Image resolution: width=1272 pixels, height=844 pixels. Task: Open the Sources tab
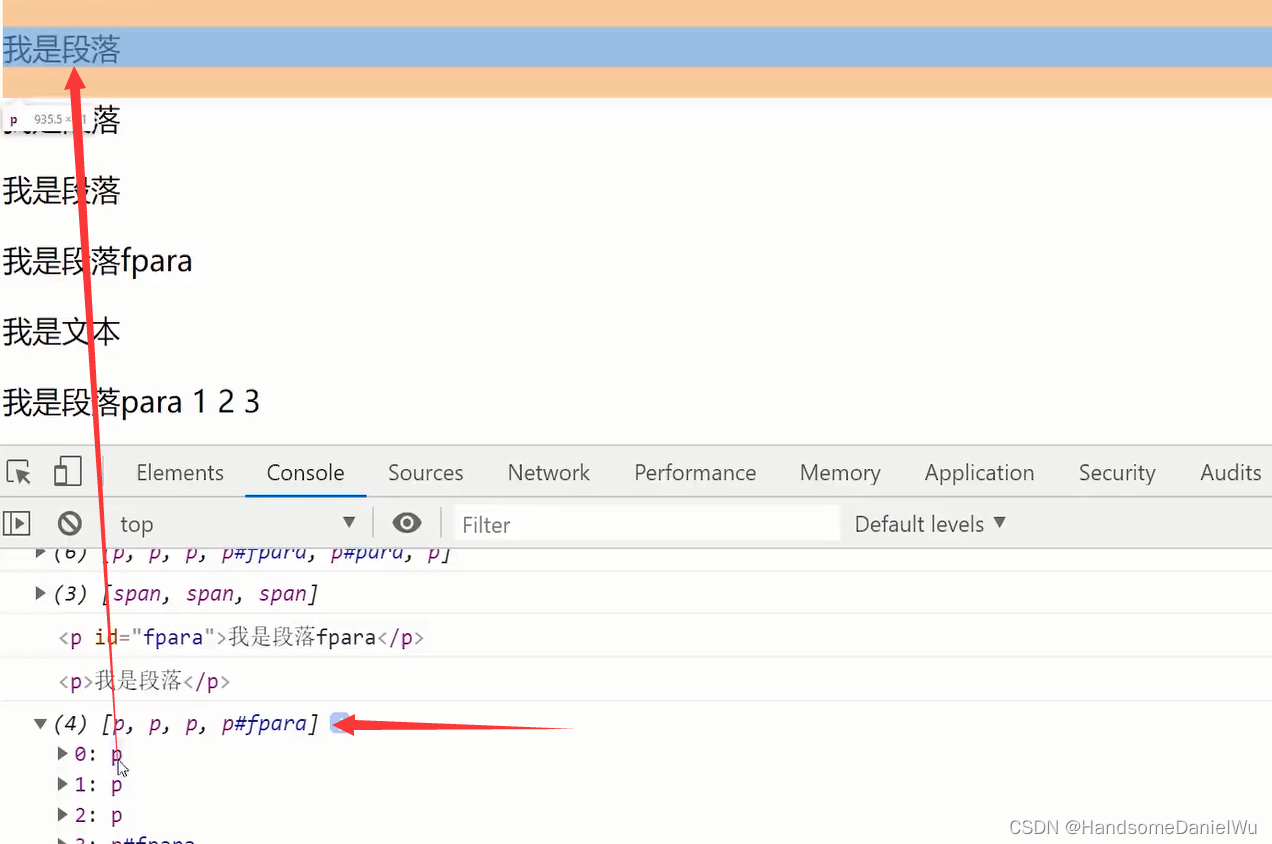[426, 473]
